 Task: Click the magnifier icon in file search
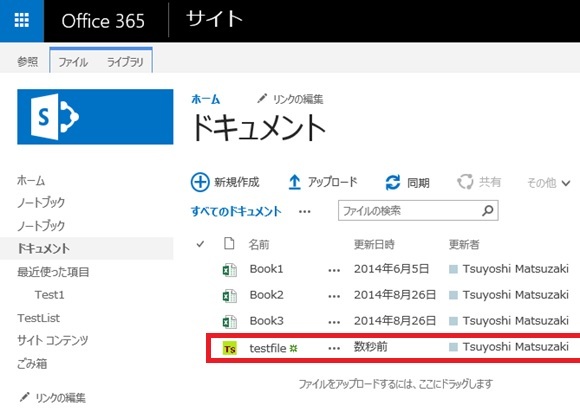point(488,211)
